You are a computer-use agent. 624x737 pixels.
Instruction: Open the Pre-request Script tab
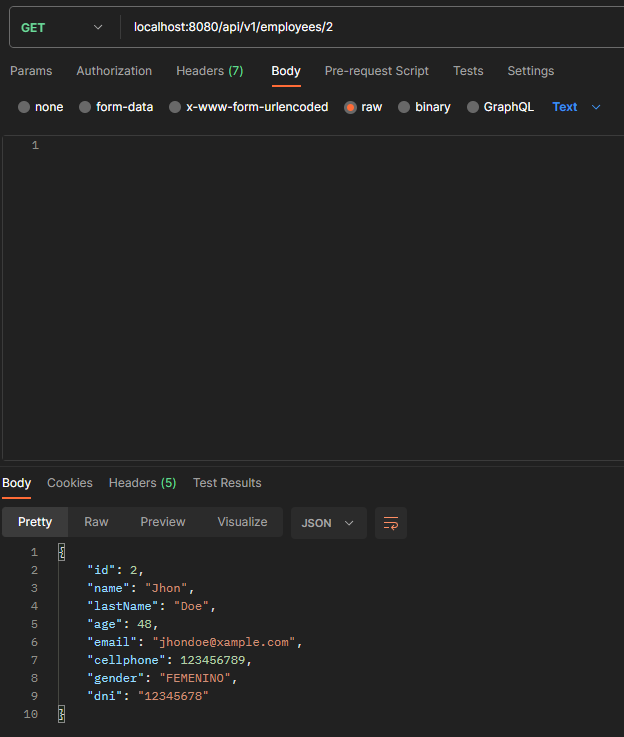pos(376,71)
